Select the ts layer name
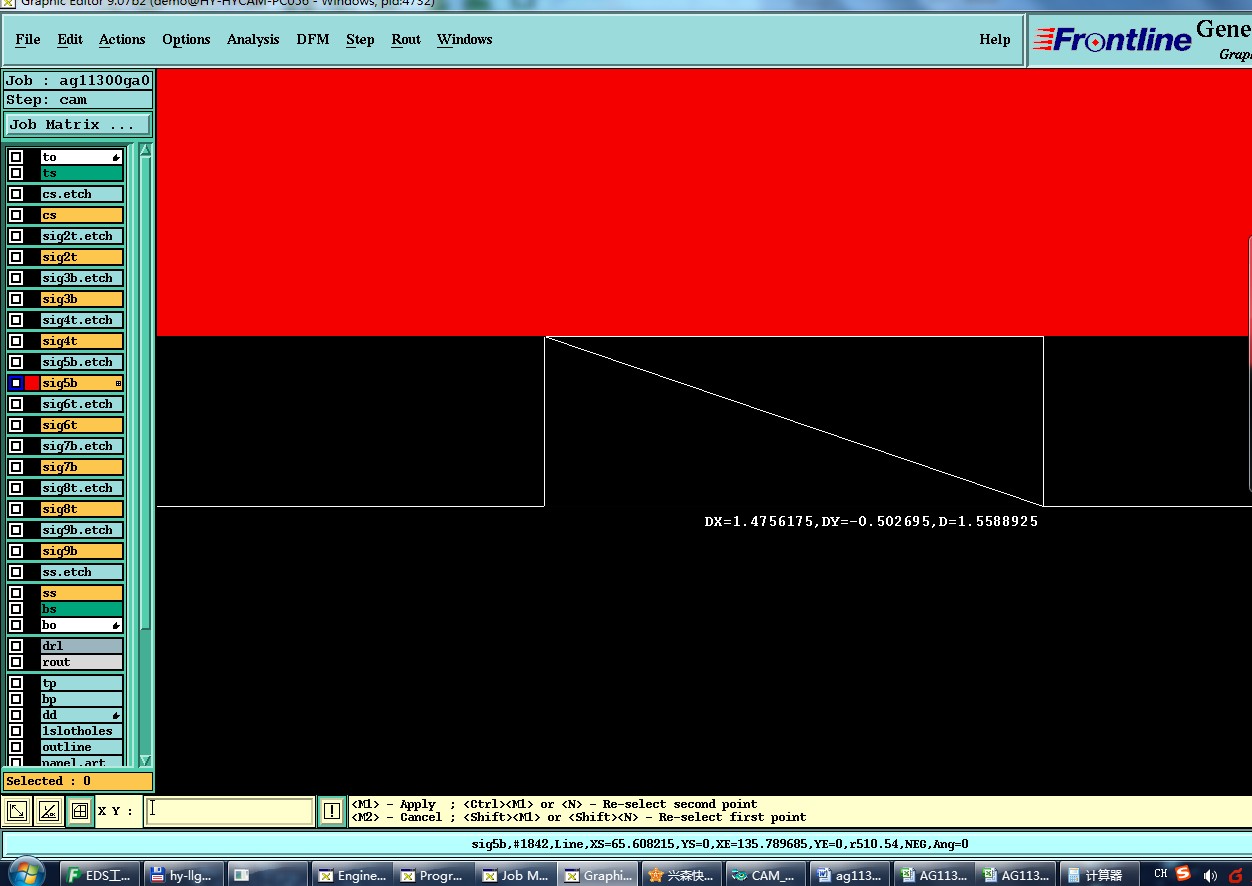Image resolution: width=1252 pixels, height=886 pixels. [82, 173]
